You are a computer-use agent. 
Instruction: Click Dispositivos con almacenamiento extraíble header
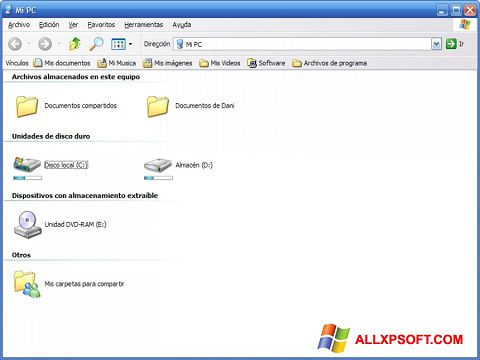pyautogui.click(x=85, y=195)
